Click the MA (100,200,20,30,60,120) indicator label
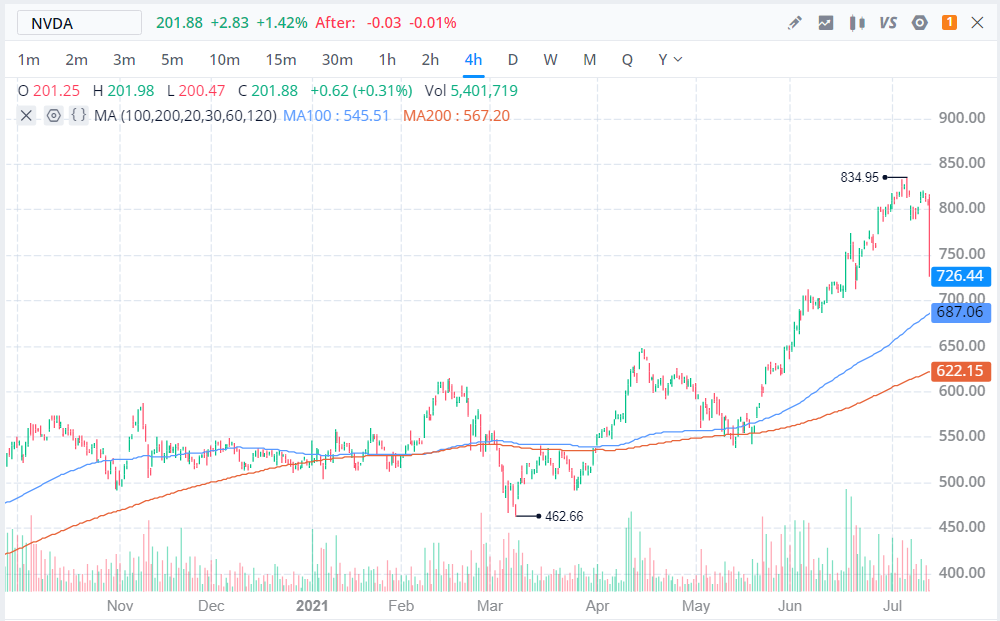The width and height of the screenshot is (1000, 621). (x=185, y=116)
